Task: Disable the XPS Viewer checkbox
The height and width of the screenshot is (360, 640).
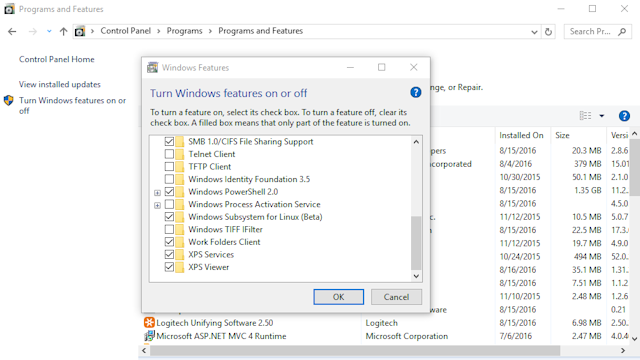Action: [169, 267]
